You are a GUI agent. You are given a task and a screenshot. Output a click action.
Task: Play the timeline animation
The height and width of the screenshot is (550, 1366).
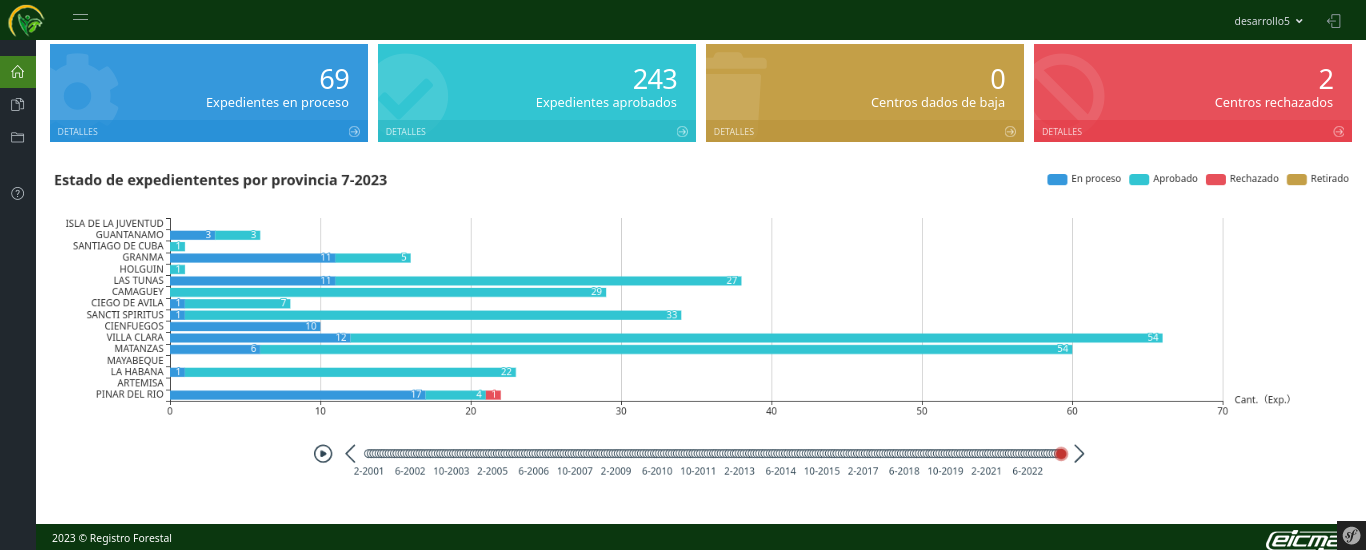(x=323, y=453)
